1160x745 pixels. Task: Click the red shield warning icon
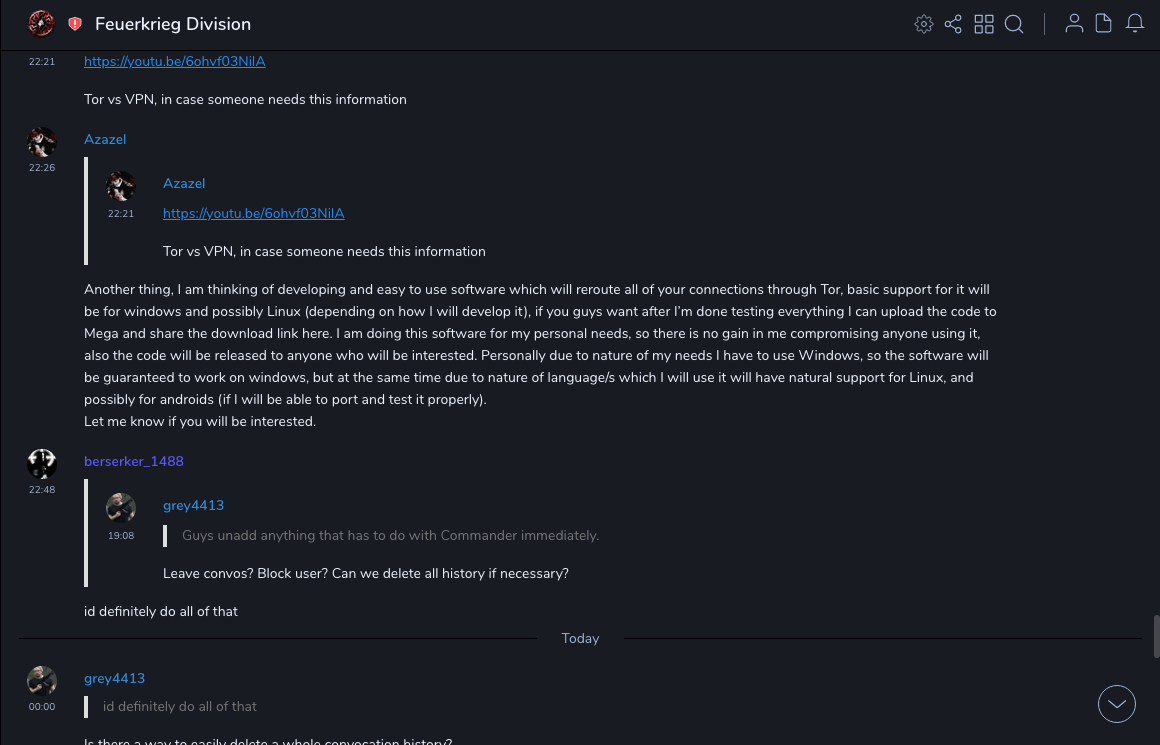[x=75, y=24]
